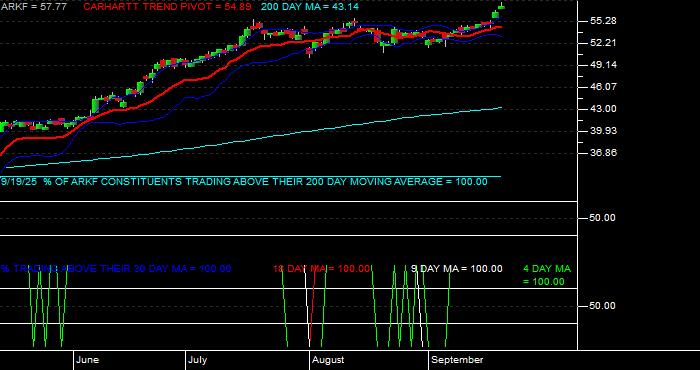Viewport: 700px width, 370px height.
Task: Click the 9 DAY MA = 100.00 label
Action: (x=456, y=269)
